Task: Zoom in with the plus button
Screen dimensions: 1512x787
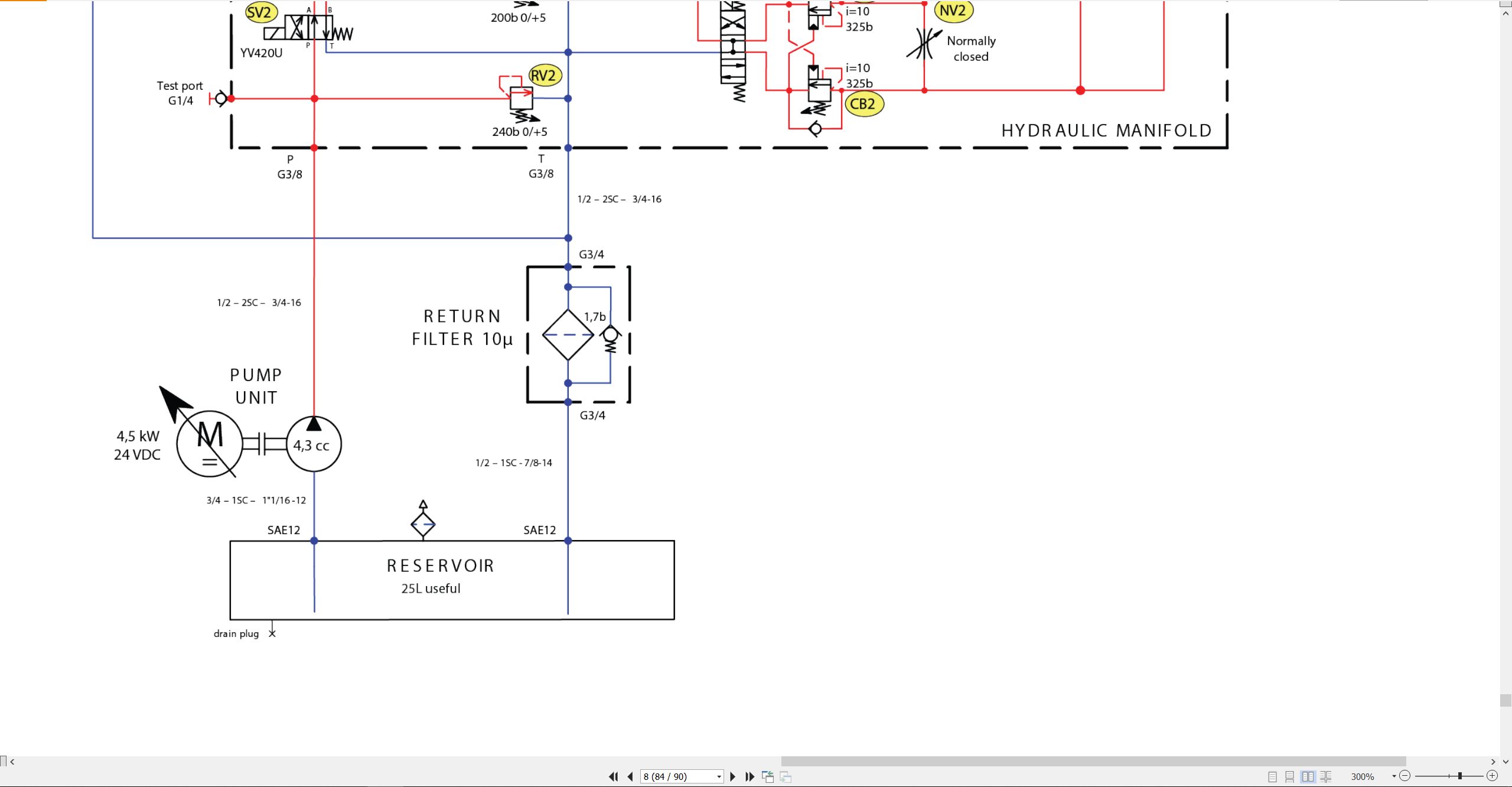Action: pyautogui.click(x=1492, y=776)
